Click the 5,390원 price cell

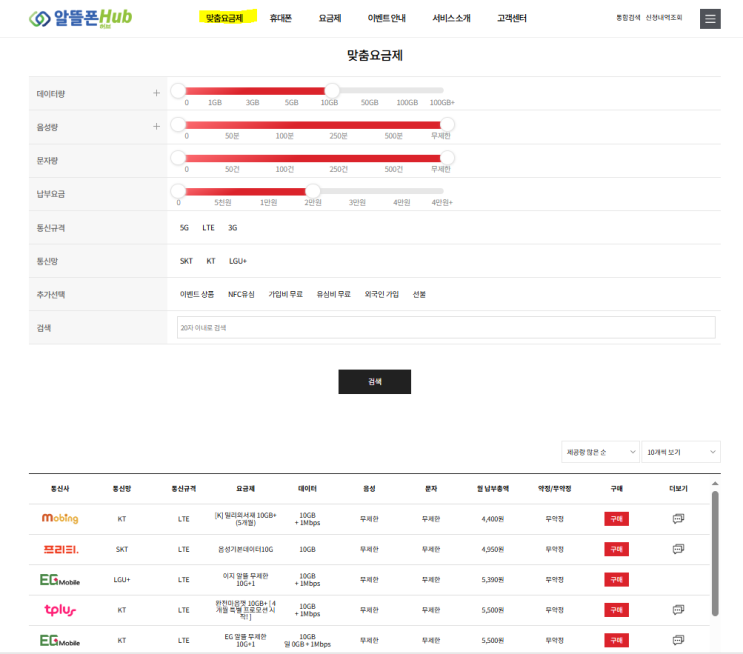(493, 580)
